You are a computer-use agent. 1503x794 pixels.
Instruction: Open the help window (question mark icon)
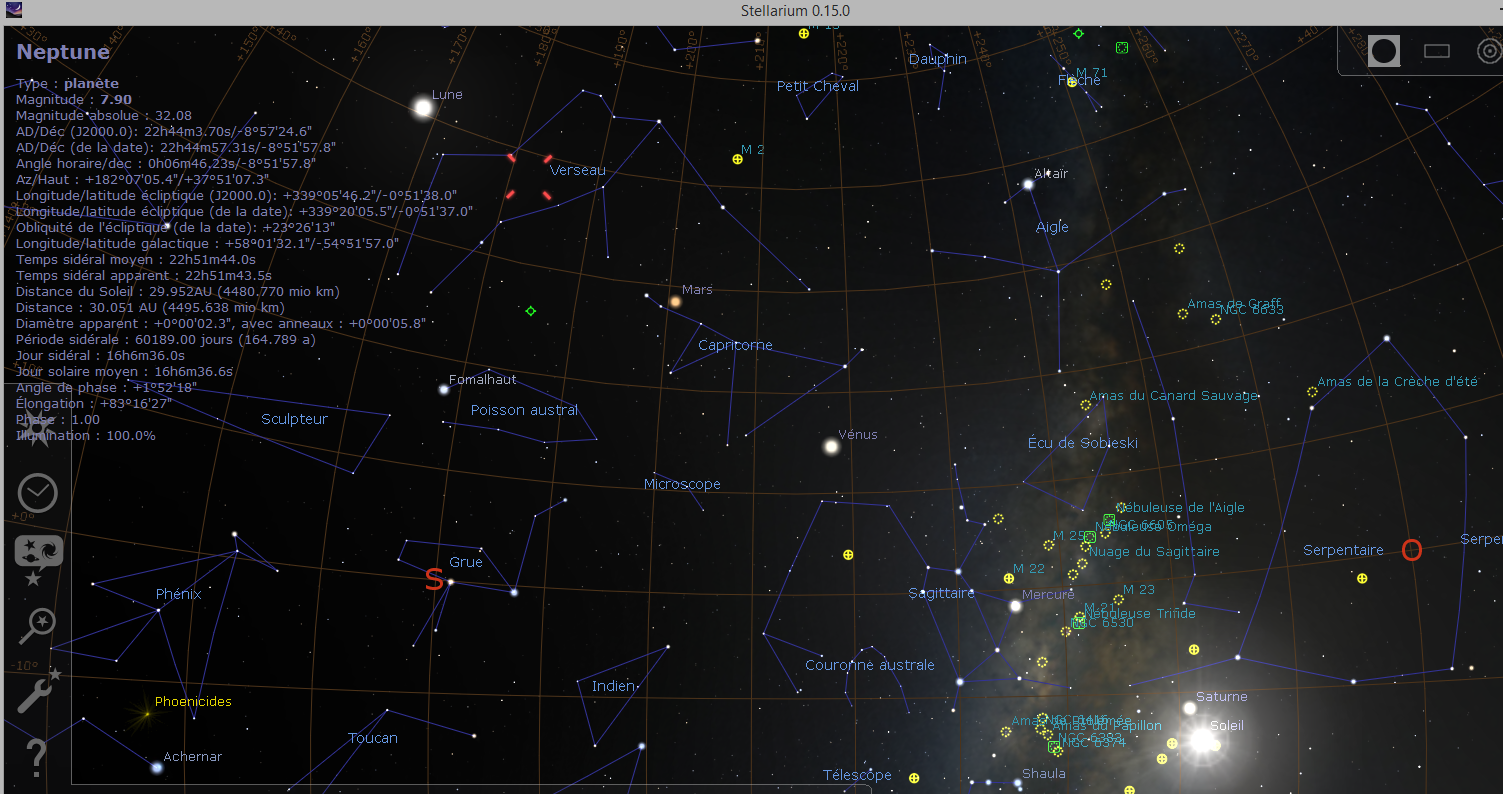(36, 757)
